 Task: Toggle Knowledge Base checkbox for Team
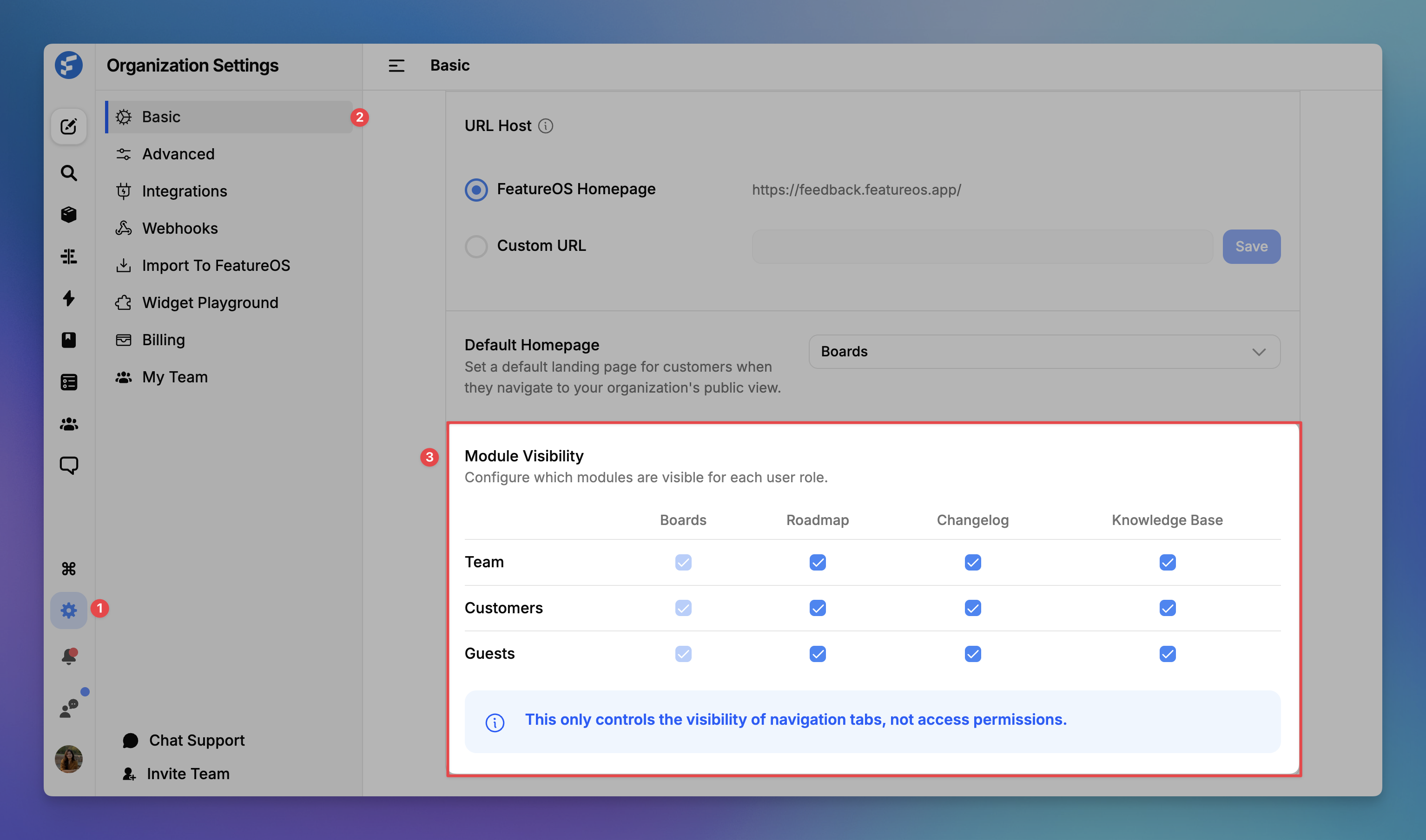tap(1167, 562)
